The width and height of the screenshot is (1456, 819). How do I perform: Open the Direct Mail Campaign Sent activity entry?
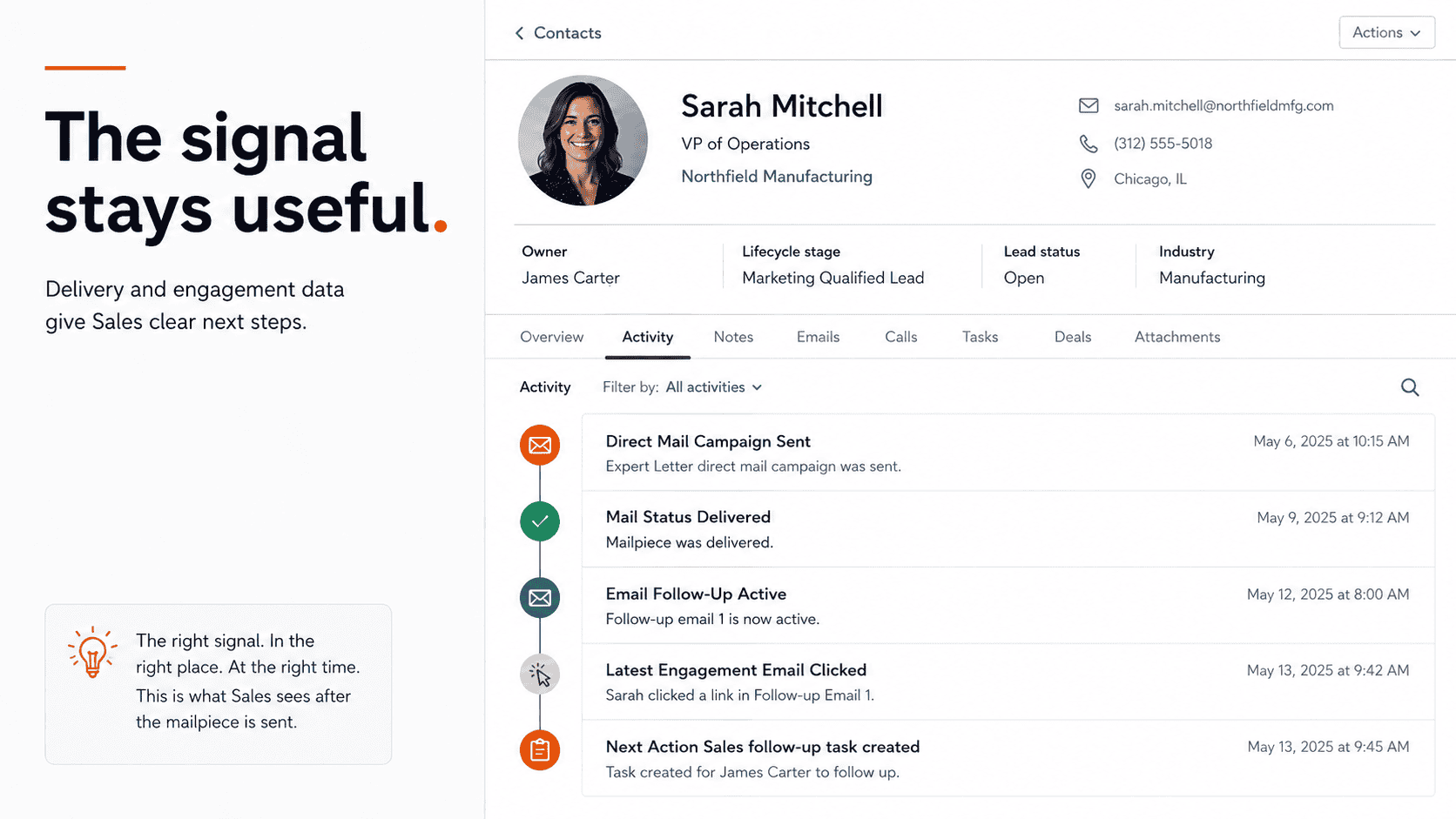pyautogui.click(x=1008, y=453)
